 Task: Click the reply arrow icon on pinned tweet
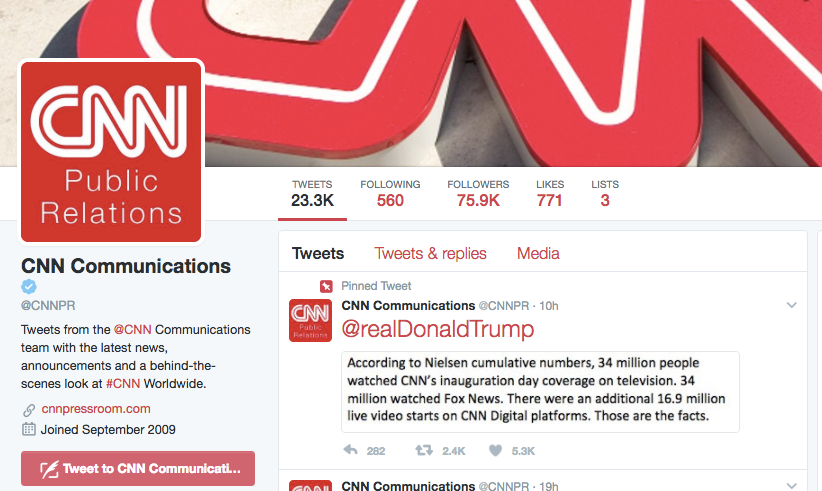point(350,450)
